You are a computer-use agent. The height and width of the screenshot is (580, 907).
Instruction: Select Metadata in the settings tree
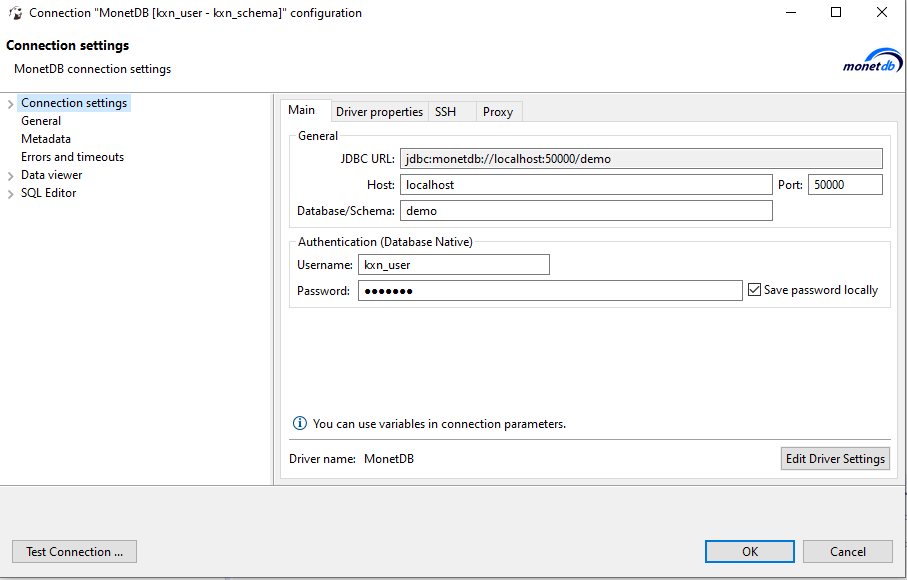[46, 139]
